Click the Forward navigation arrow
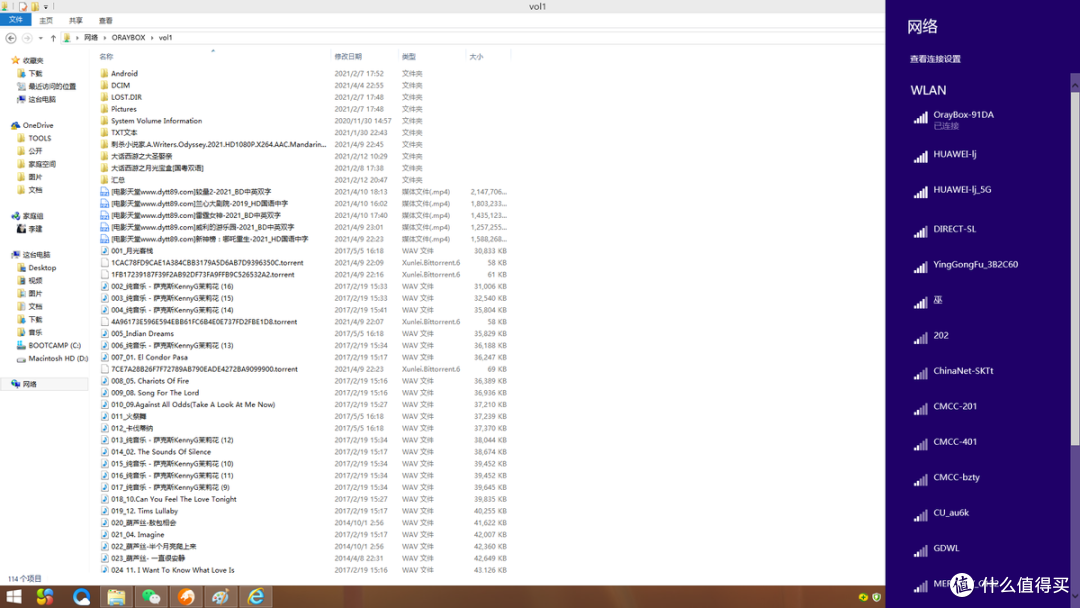 27,38
